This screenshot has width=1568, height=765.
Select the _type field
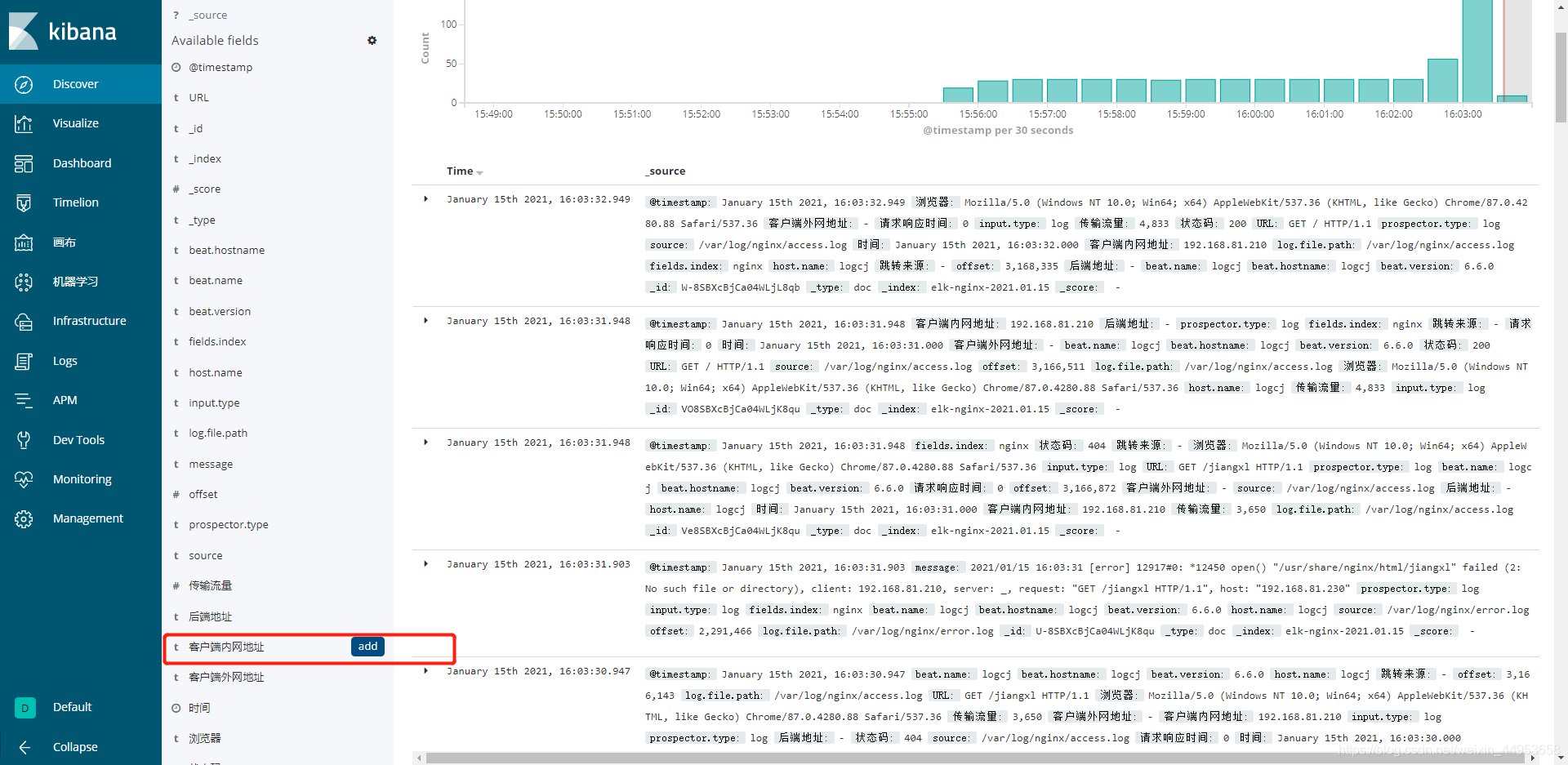point(203,220)
